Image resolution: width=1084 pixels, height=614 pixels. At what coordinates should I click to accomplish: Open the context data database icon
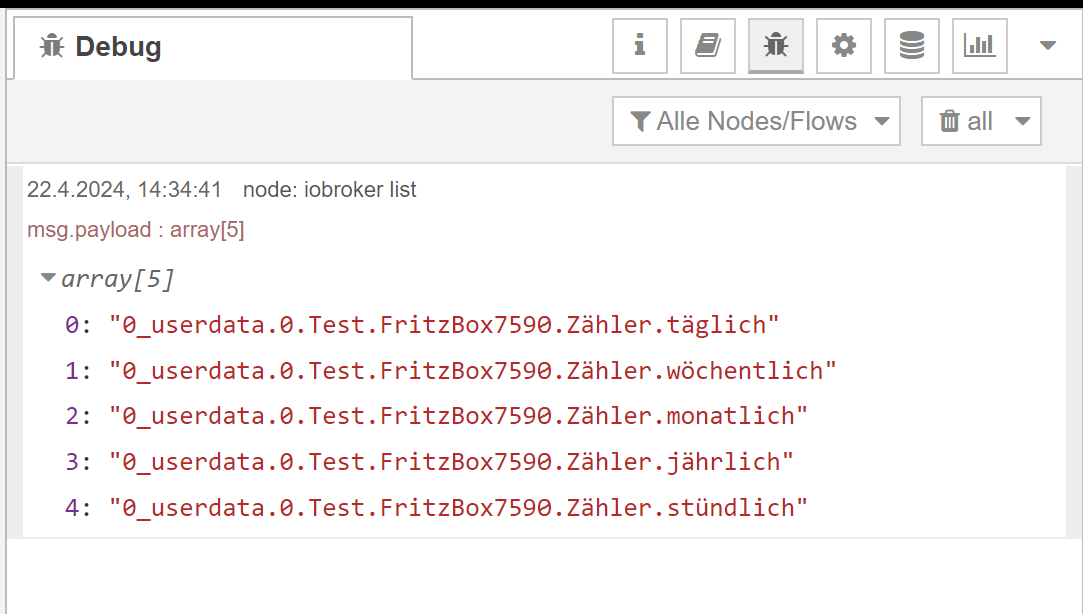(x=912, y=46)
